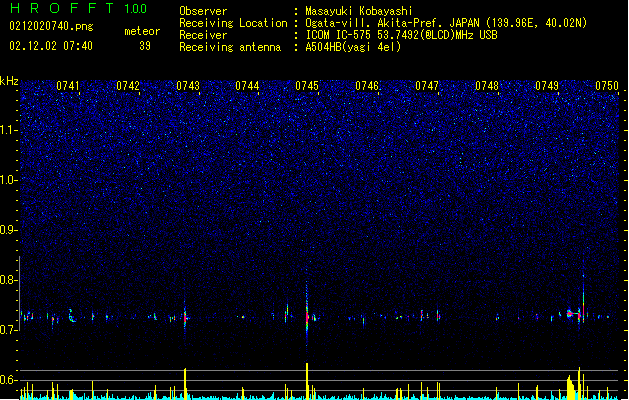
Task: Click the 0.6 kHz axis label
Action: pos(9,380)
